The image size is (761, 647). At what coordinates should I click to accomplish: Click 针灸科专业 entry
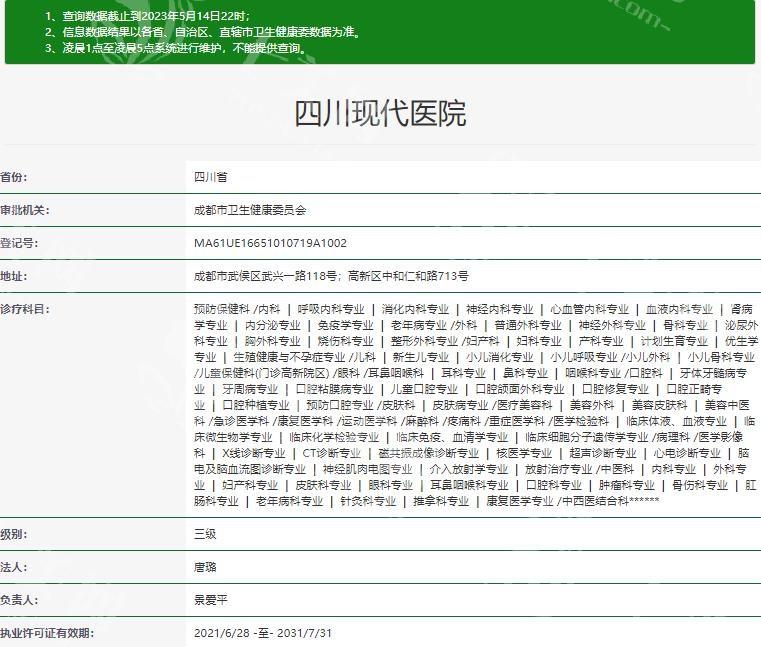tap(368, 501)
